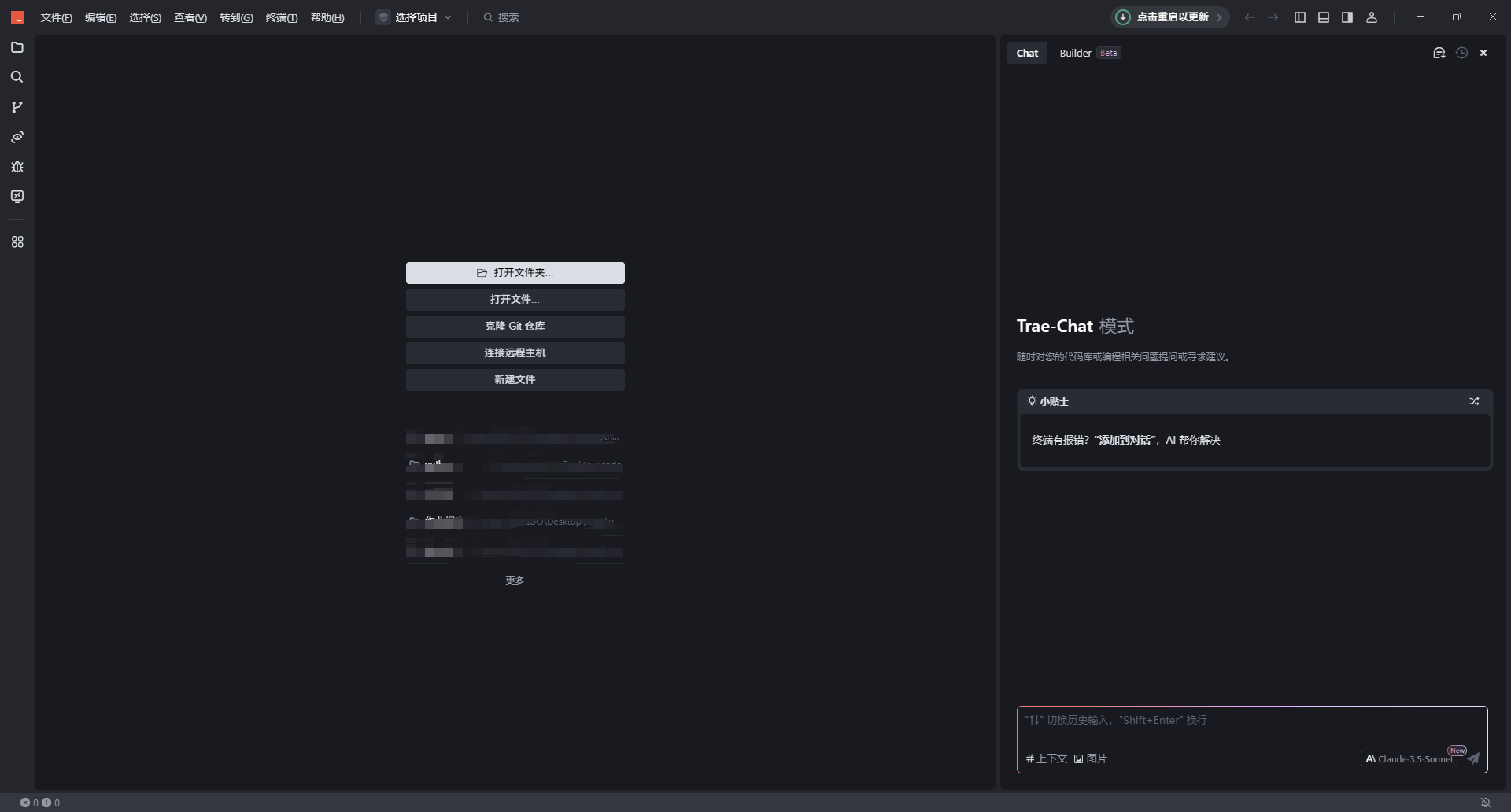Open the 文件 menu
Image resolution: width=1511 pixels, height=812 pixels.
(x=57, y=17)
